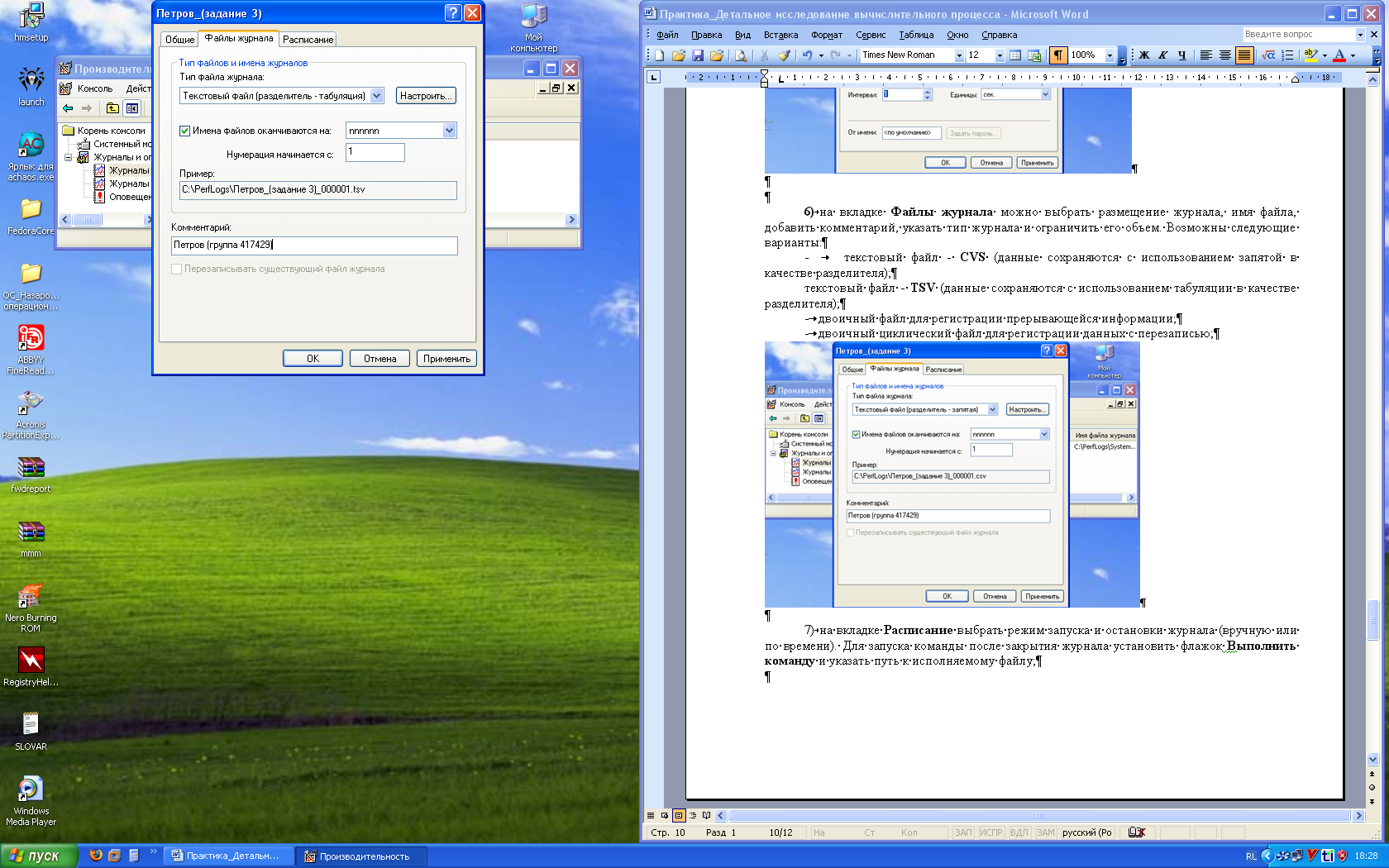Center the text in Word
Image resolution: width=1389 pixels, height=868 pixels.
[x=1224, y=55]
